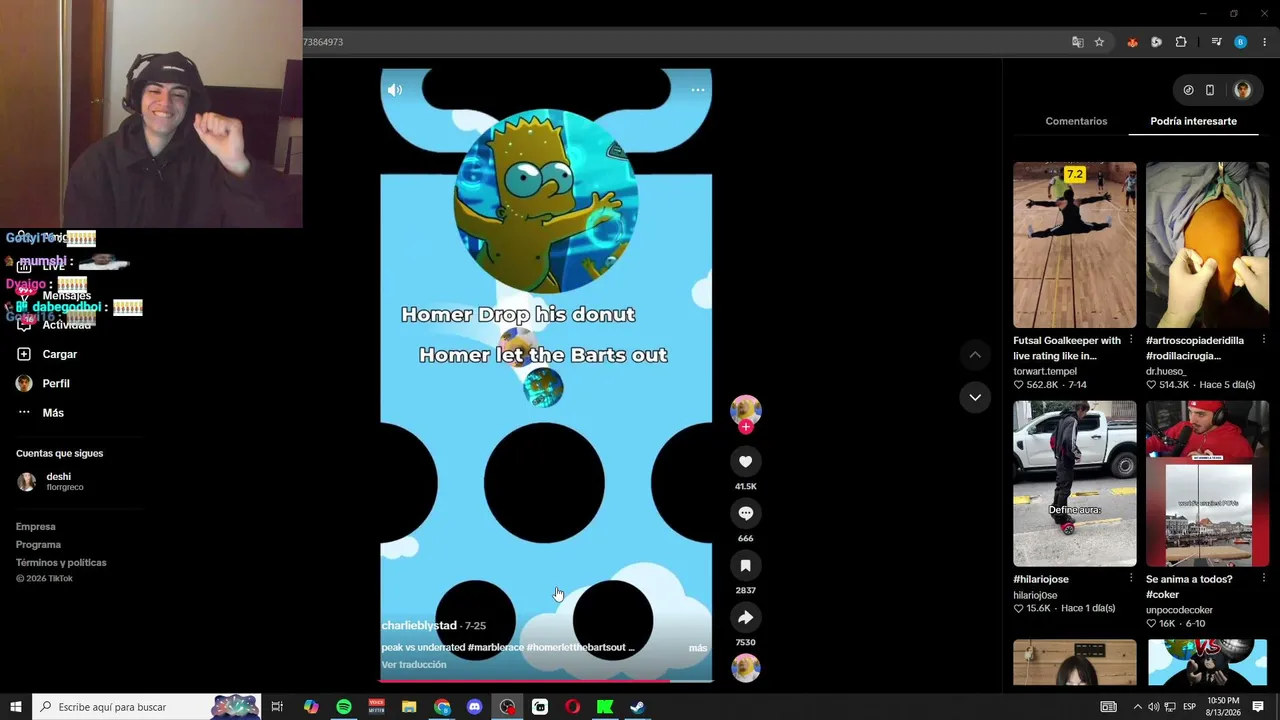Screen dimensions: 1280x720
Task: Select the Podría interesarte tab
Action: click(x=1193, y=121)
